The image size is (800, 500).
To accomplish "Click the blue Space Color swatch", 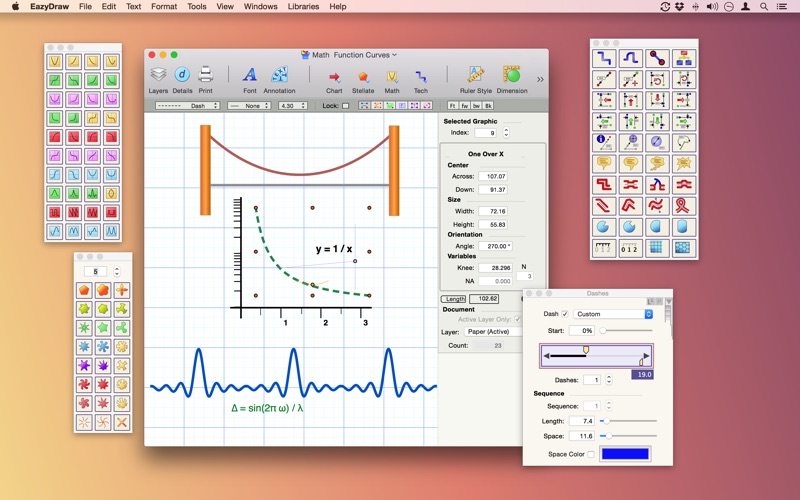I will pyautogui.click(x=625, y=454).
